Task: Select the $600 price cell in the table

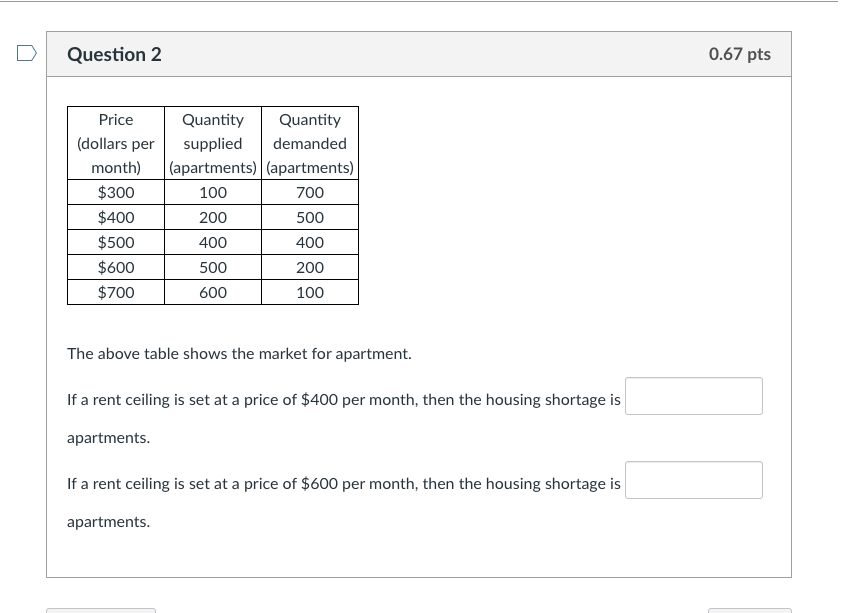Action: click(115, 267)
